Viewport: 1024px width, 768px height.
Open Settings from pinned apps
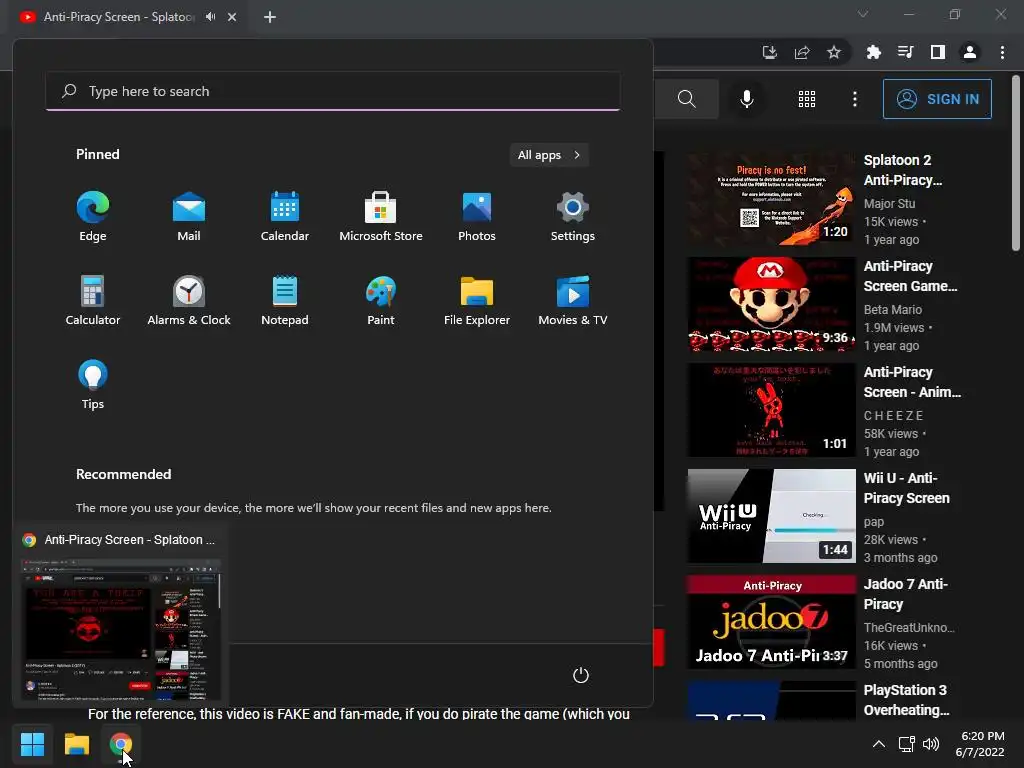pyautogui.click(x=573, y=216)
